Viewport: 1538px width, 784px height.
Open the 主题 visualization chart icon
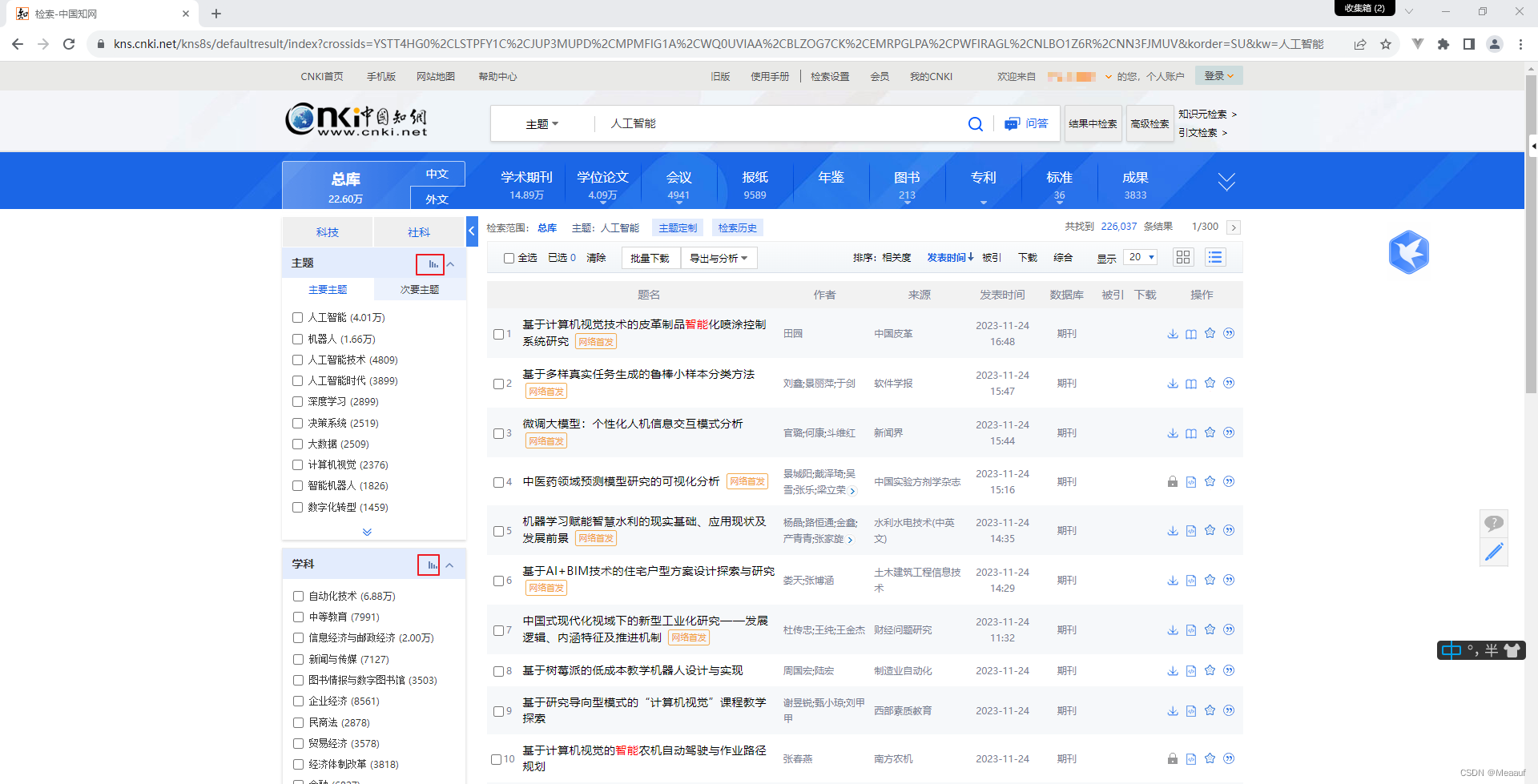[x=433, y=263]
